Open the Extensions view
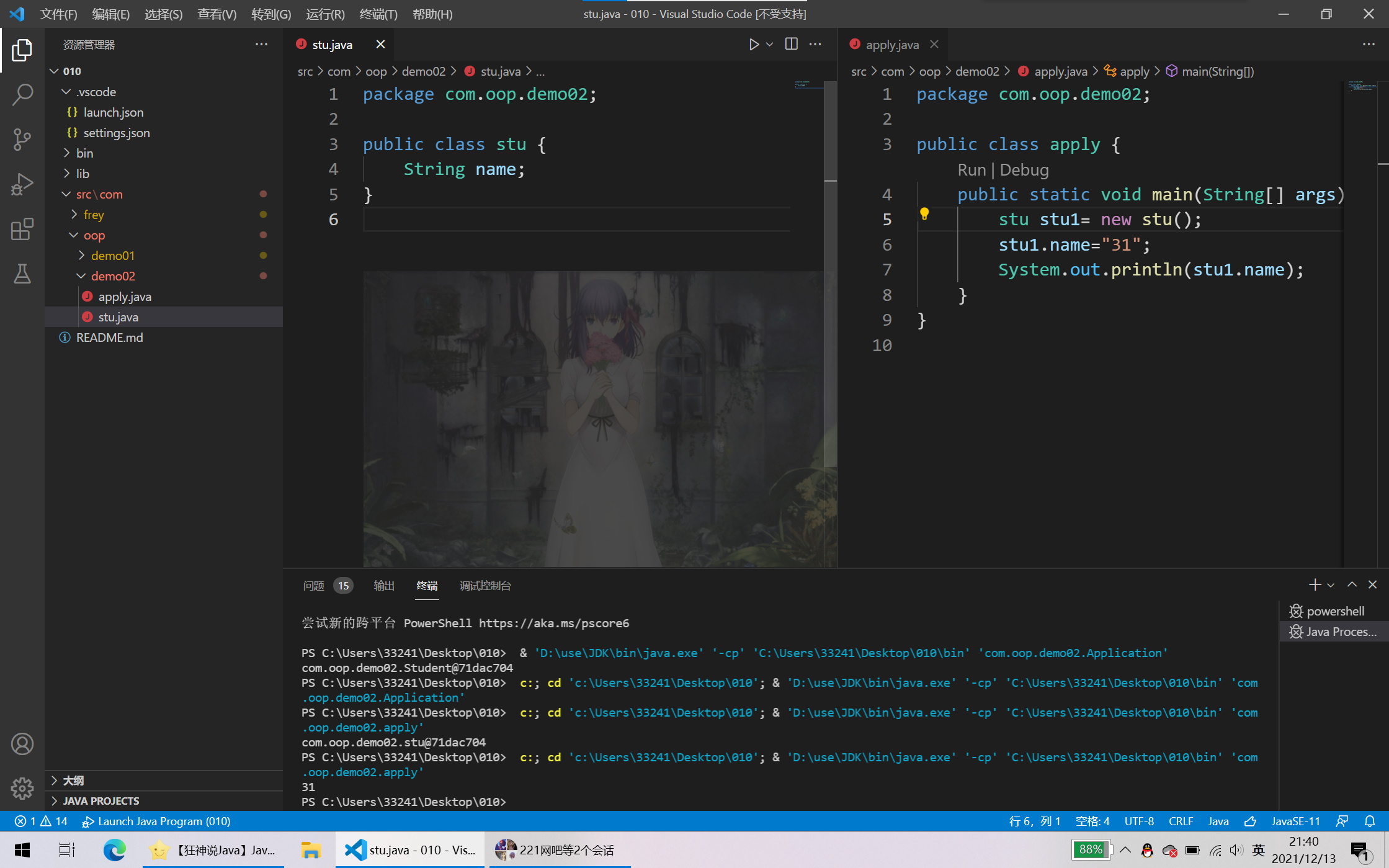Viewport: 1389px width, 868px height. (x=22, y=229)
